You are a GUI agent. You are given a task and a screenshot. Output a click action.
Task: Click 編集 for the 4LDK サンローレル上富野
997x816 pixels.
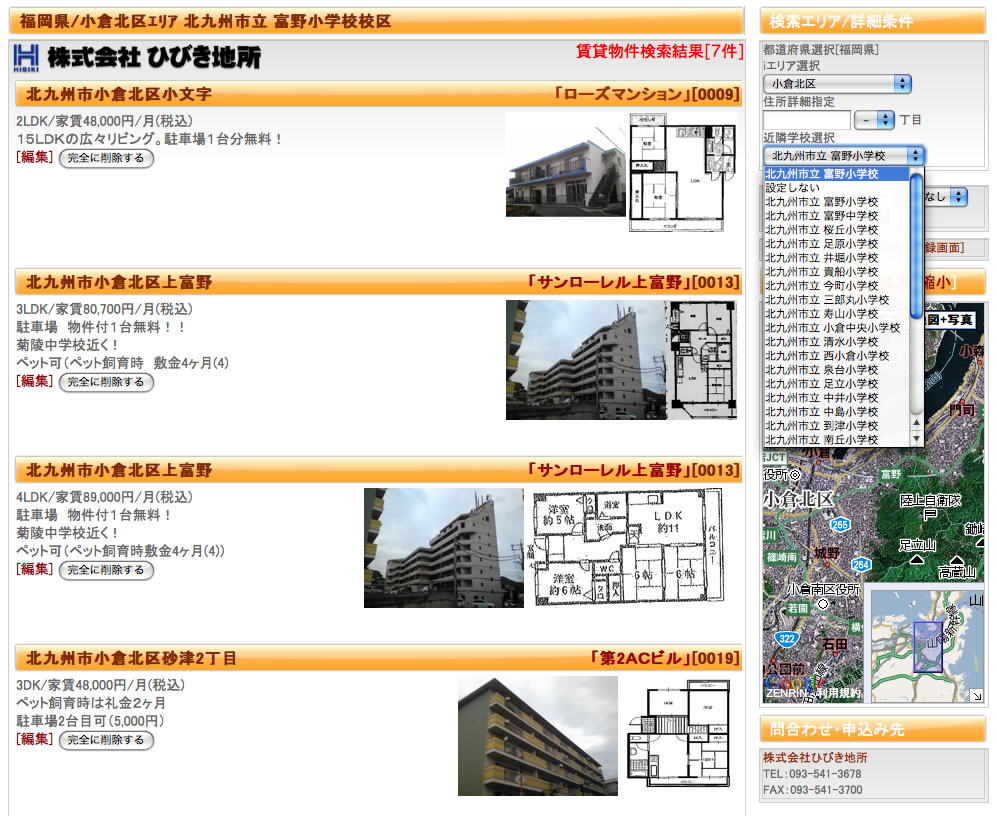pyautogui.click(x=34, y=569)
